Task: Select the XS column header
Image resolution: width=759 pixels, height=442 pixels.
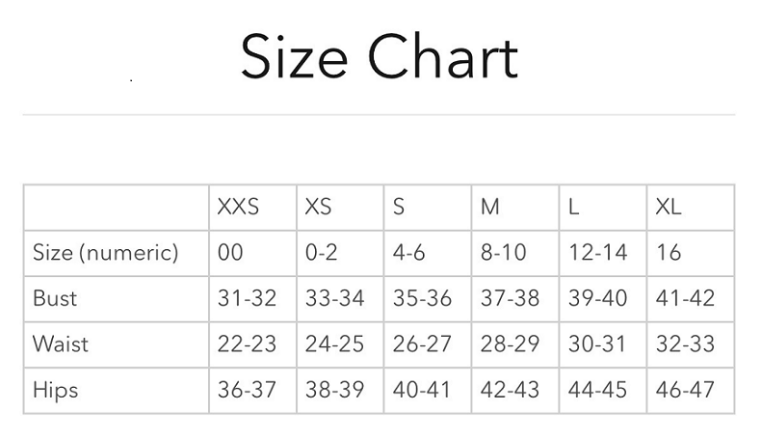Action: pyautogui.click(x=318, y=207)
